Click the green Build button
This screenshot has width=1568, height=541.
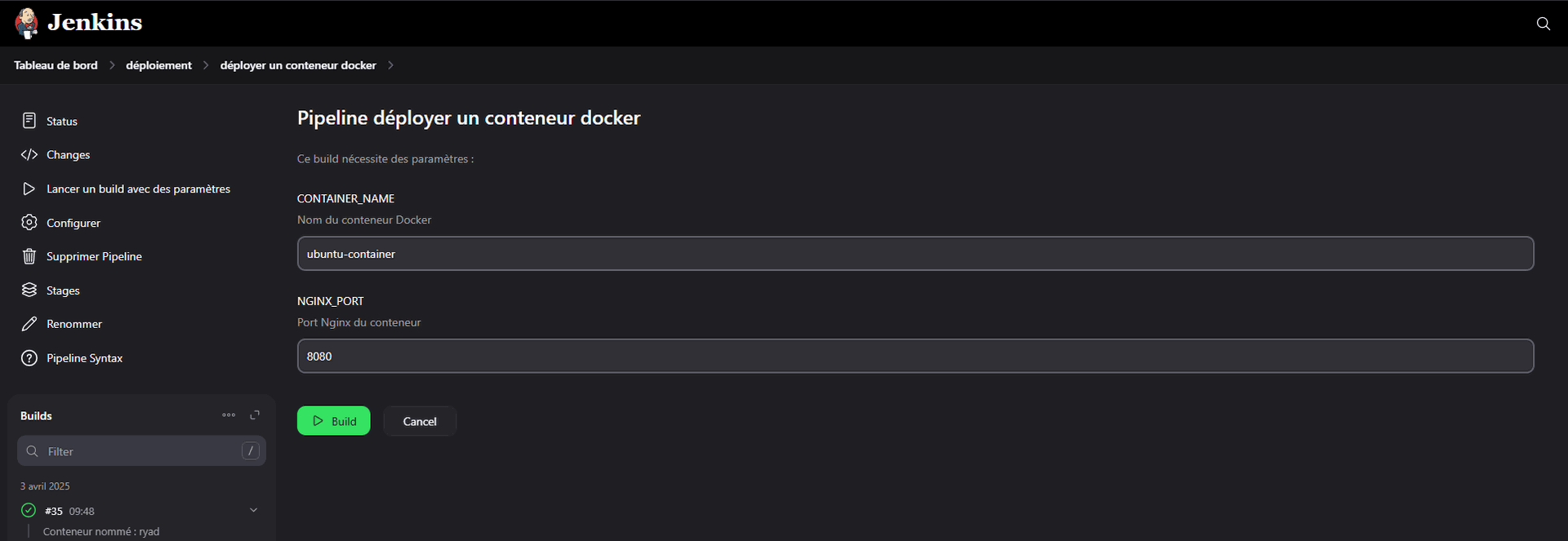pyautogui.click(x=333, y=421)
